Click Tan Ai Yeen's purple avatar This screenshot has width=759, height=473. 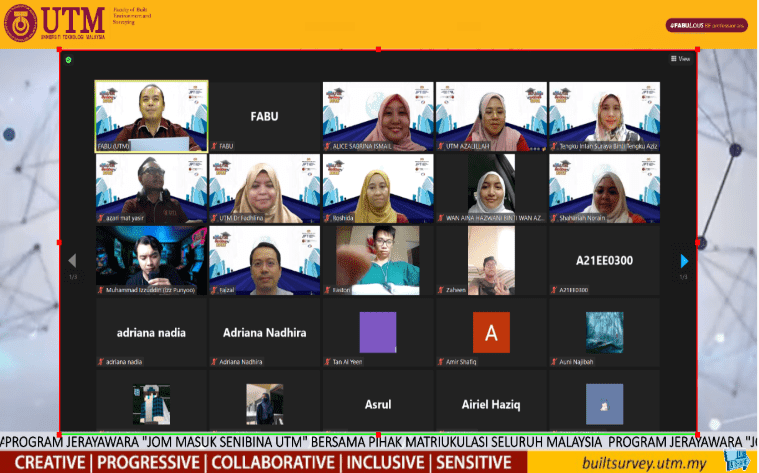coord(378,332)
